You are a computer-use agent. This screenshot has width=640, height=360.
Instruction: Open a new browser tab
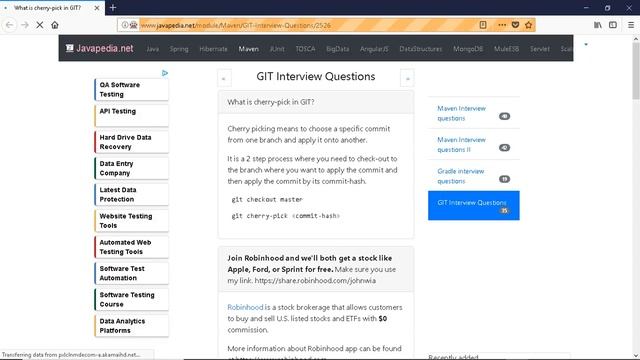[x=113, y=7]
